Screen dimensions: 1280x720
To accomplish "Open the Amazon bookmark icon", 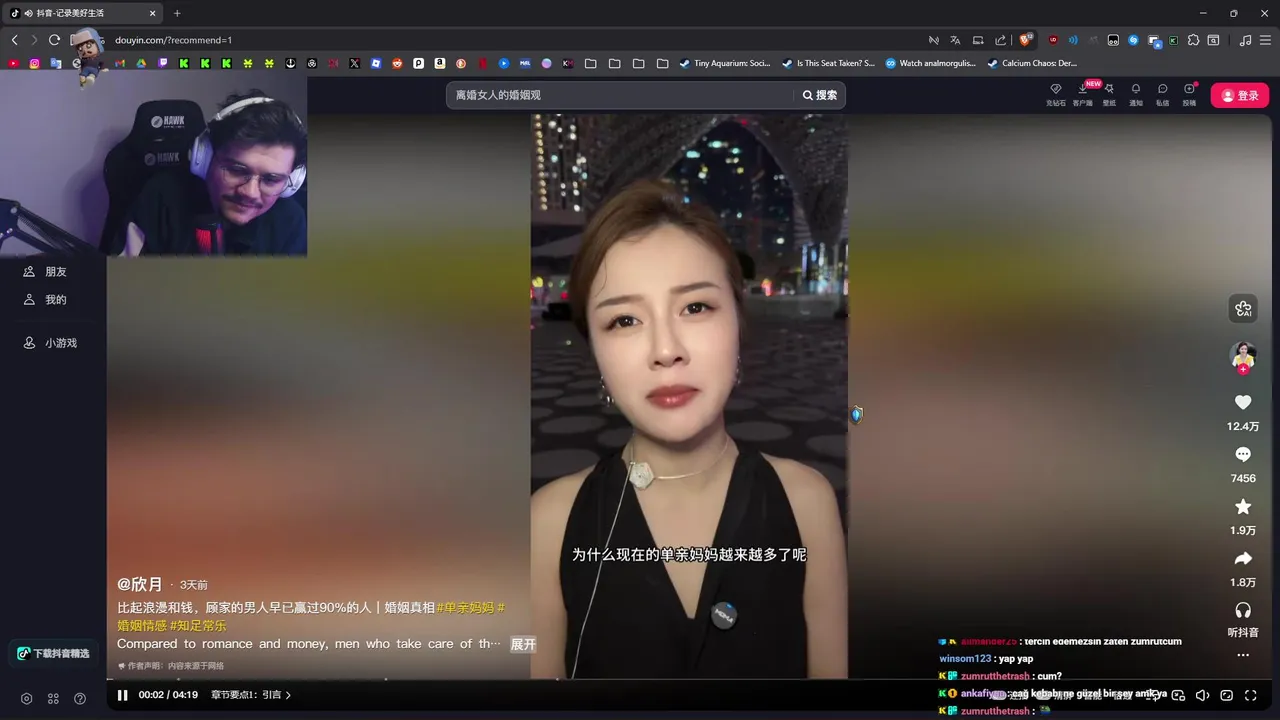I will 440,63.
